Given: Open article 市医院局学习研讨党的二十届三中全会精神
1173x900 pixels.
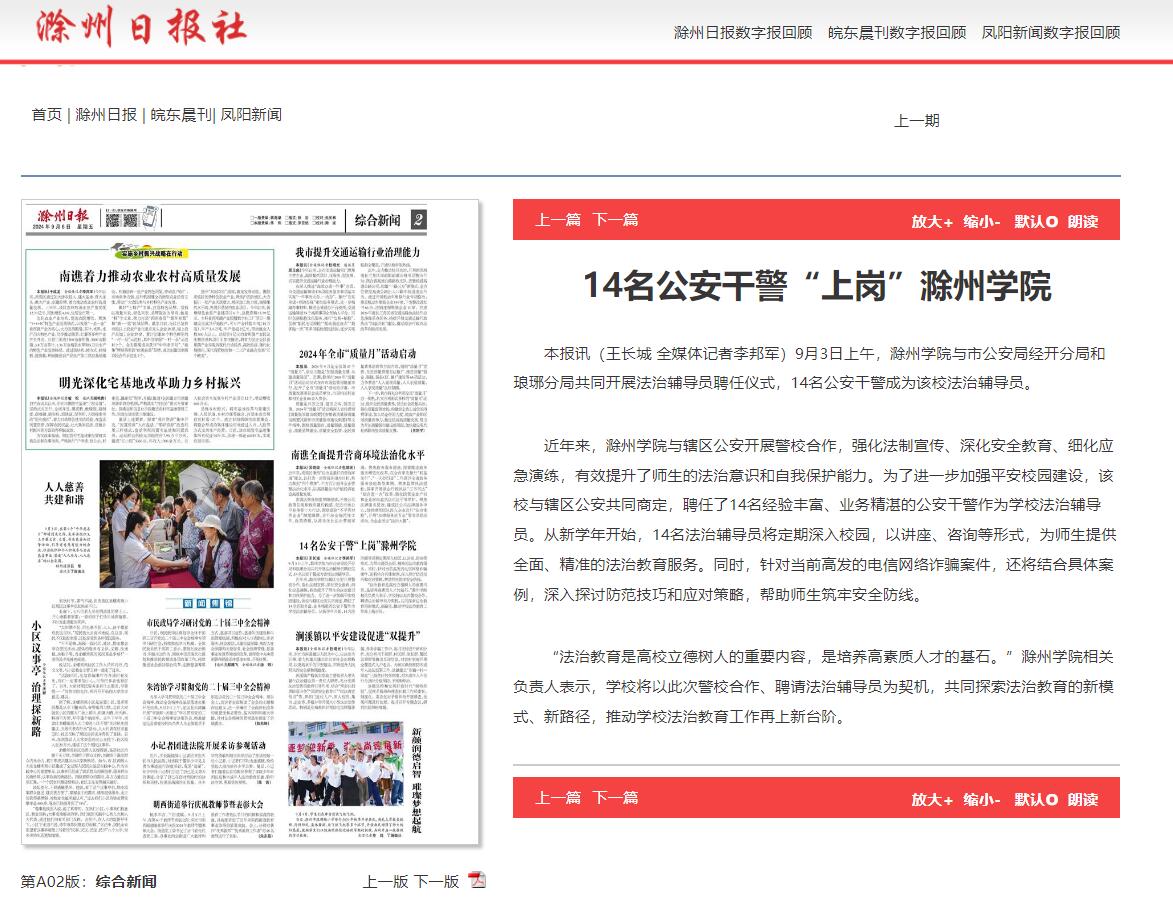Looking at the screenshot, I should point(208,622).
